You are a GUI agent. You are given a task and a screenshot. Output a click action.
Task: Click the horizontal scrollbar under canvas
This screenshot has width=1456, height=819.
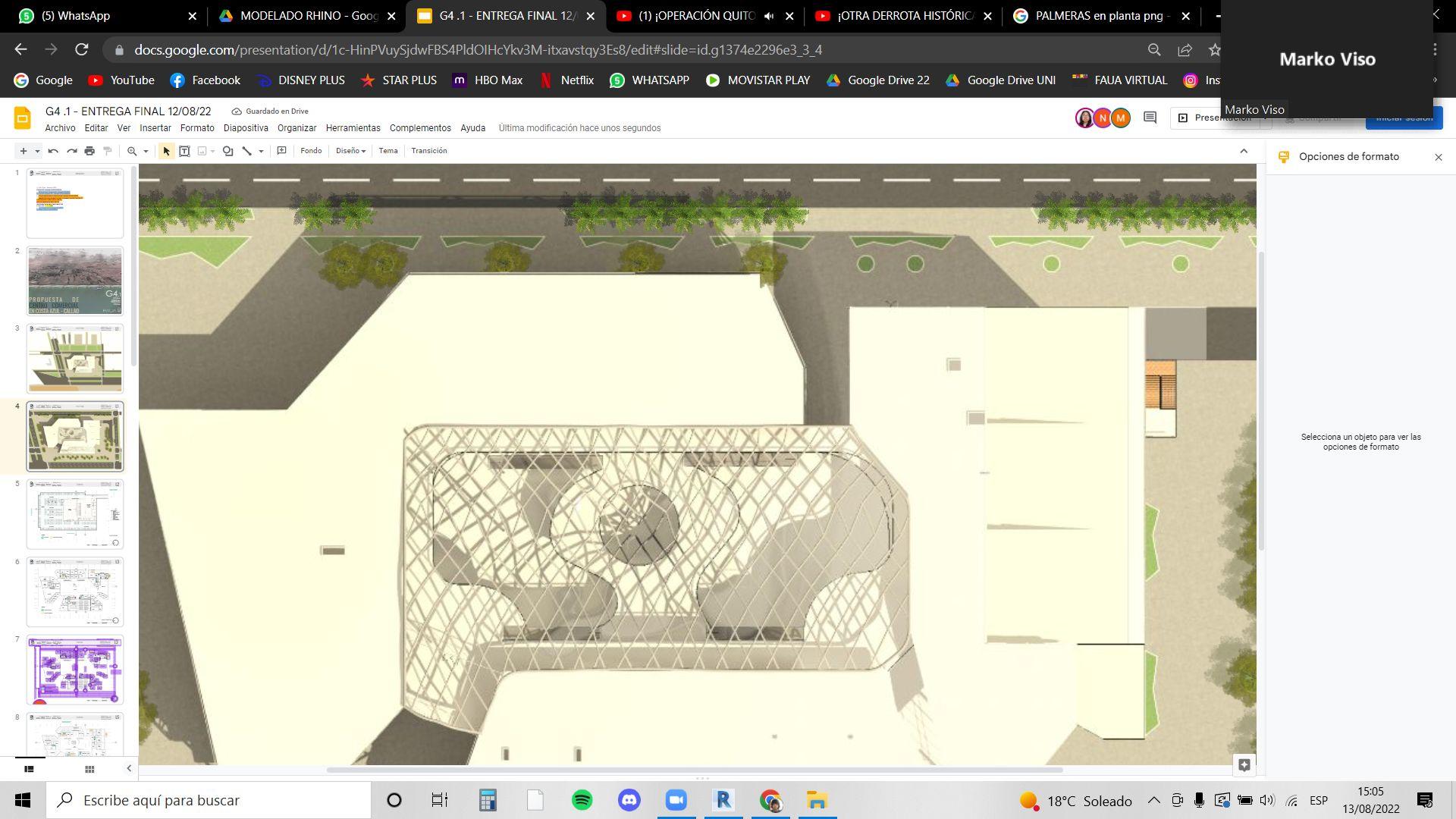pyautogui.click(x=694, y=770)
